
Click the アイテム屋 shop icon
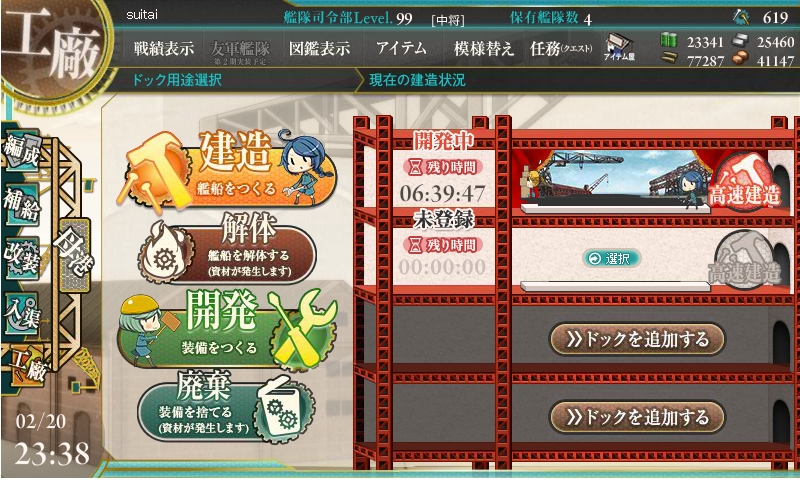pyautogui.click(x=619, y=48)
